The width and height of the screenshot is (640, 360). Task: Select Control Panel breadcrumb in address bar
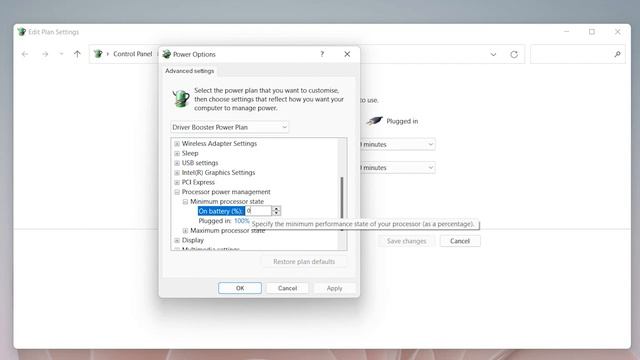tap(133, 54)
